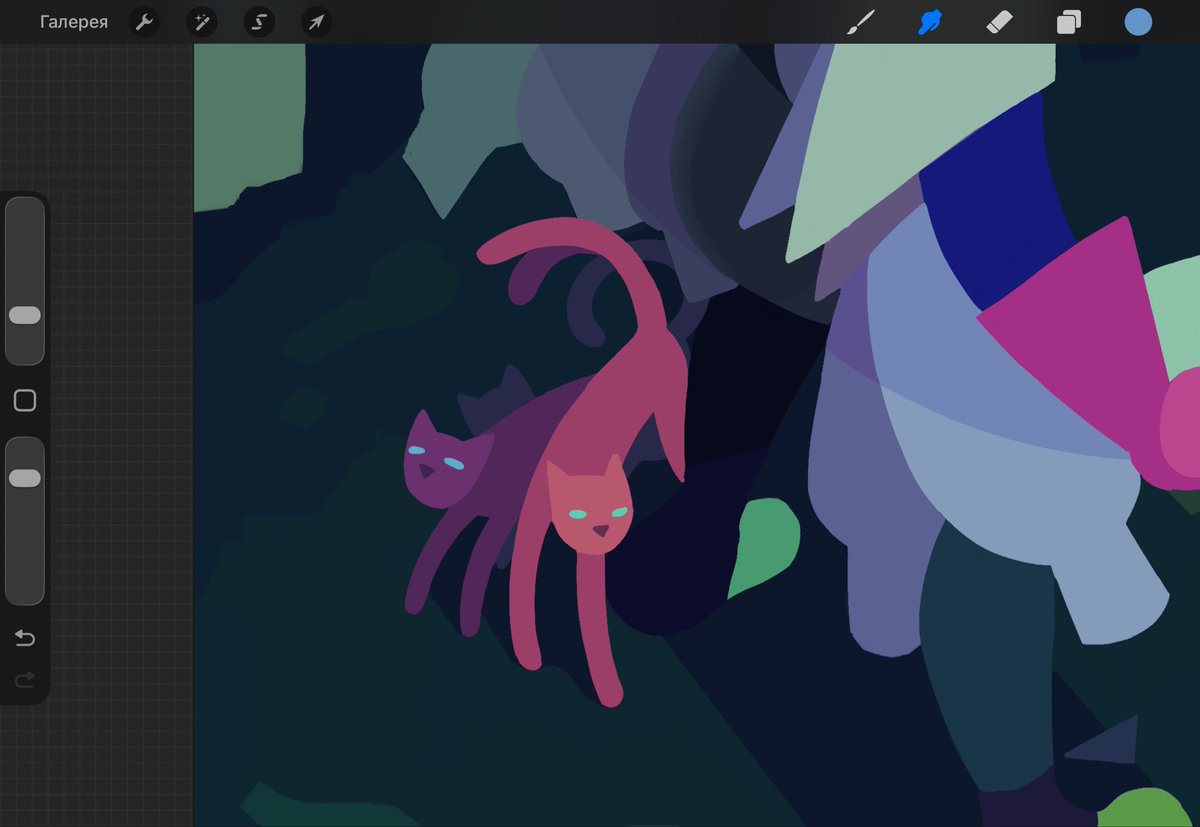Open the blue active color swatch

[x=1138, y=22]
